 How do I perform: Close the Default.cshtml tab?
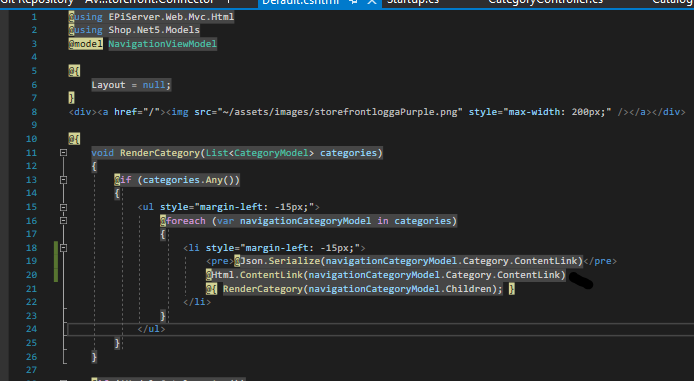tap(372, 2)
